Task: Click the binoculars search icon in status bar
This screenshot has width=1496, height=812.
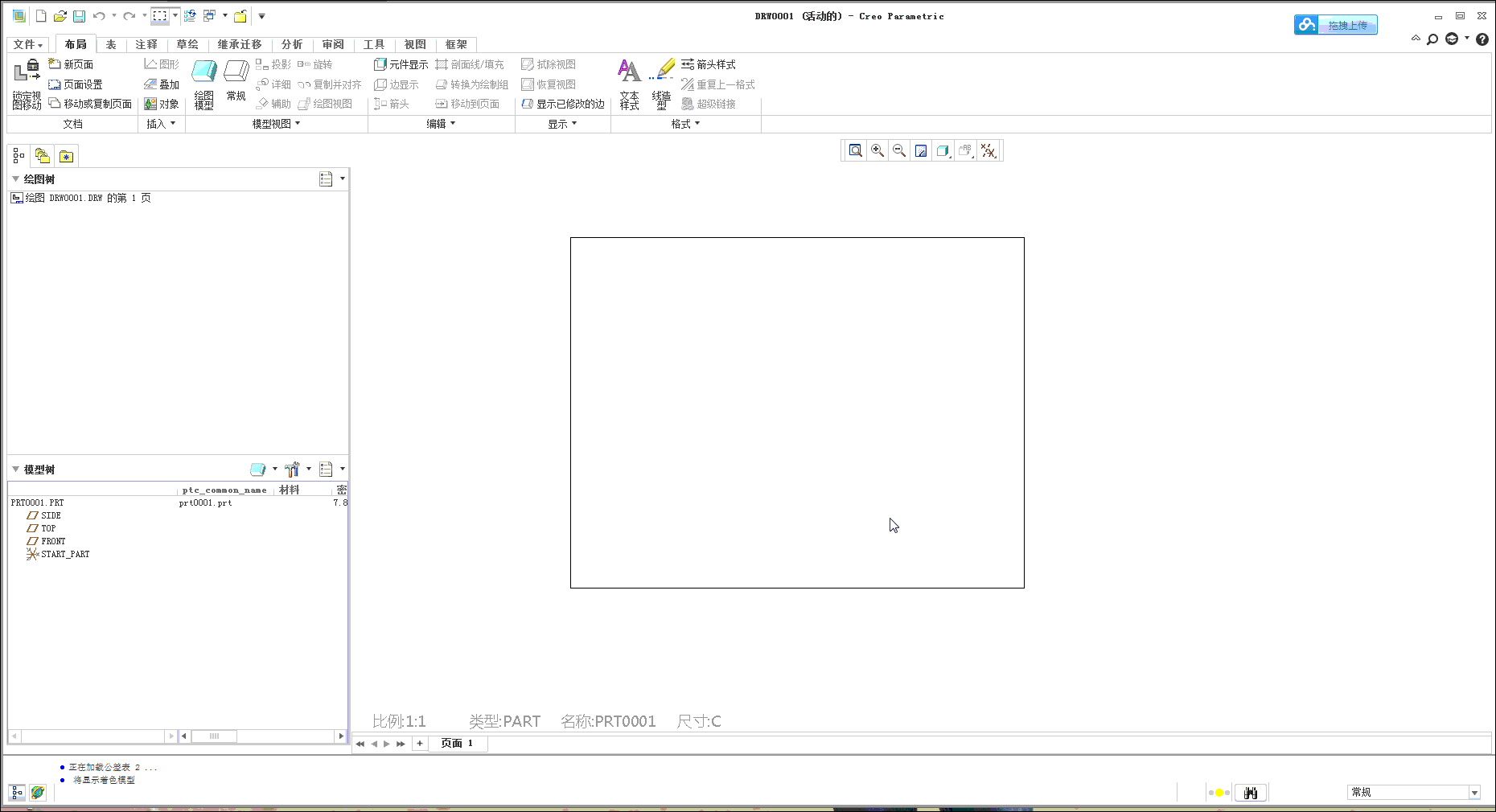Action: click(1251, 793)
